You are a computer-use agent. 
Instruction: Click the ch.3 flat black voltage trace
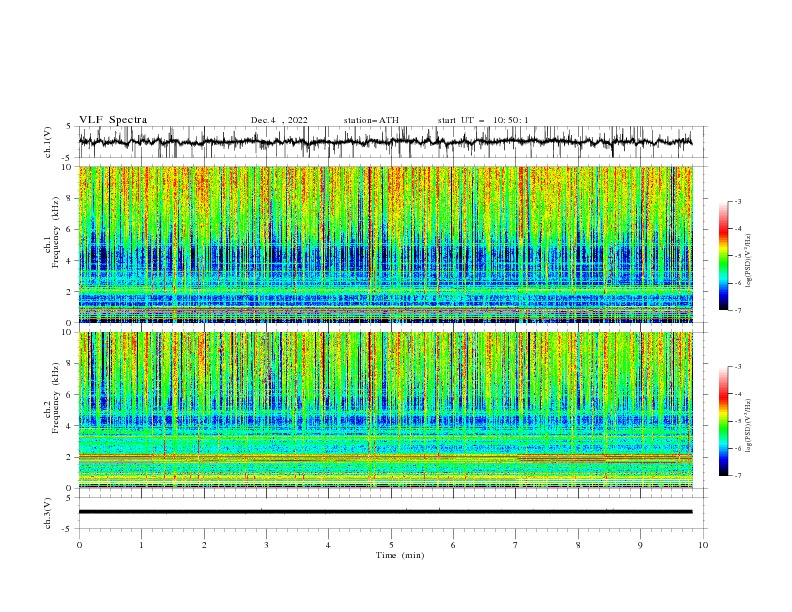click(385, 512)
